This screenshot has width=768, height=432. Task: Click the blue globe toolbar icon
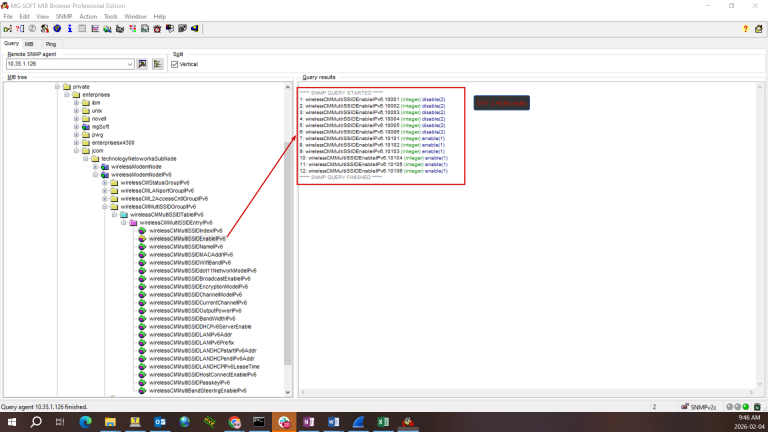coord(57,29)
